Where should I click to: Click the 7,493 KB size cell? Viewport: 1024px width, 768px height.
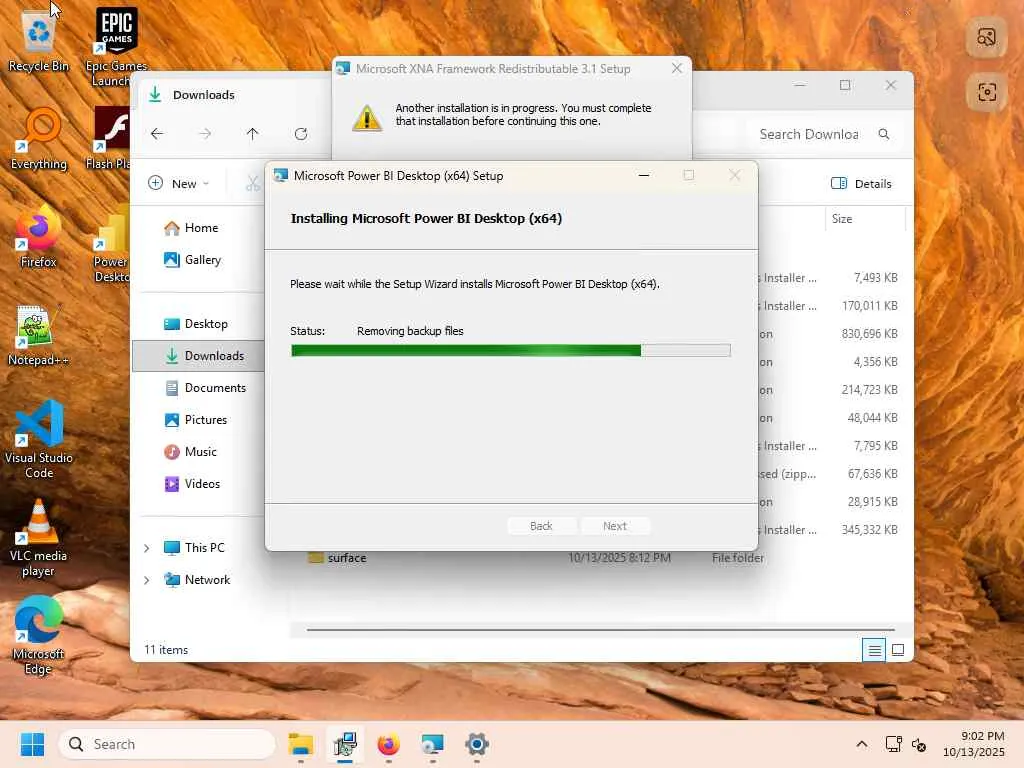[x=875, y=278]
